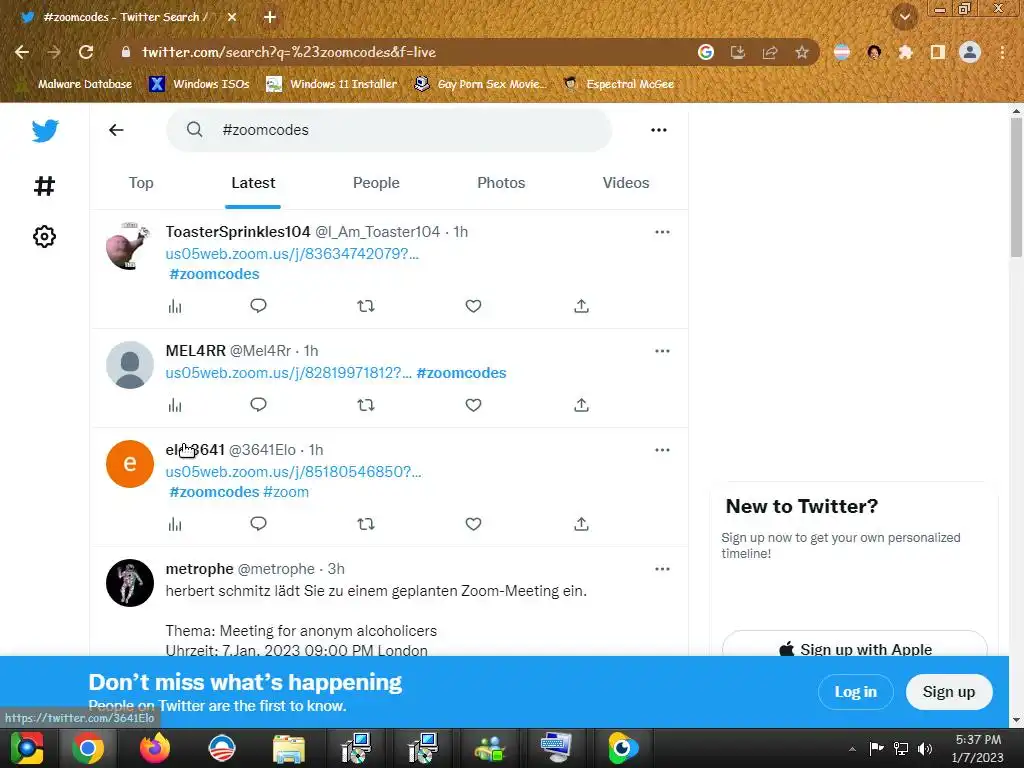
Task: Click the address bar URL
Action: point(289,52)
